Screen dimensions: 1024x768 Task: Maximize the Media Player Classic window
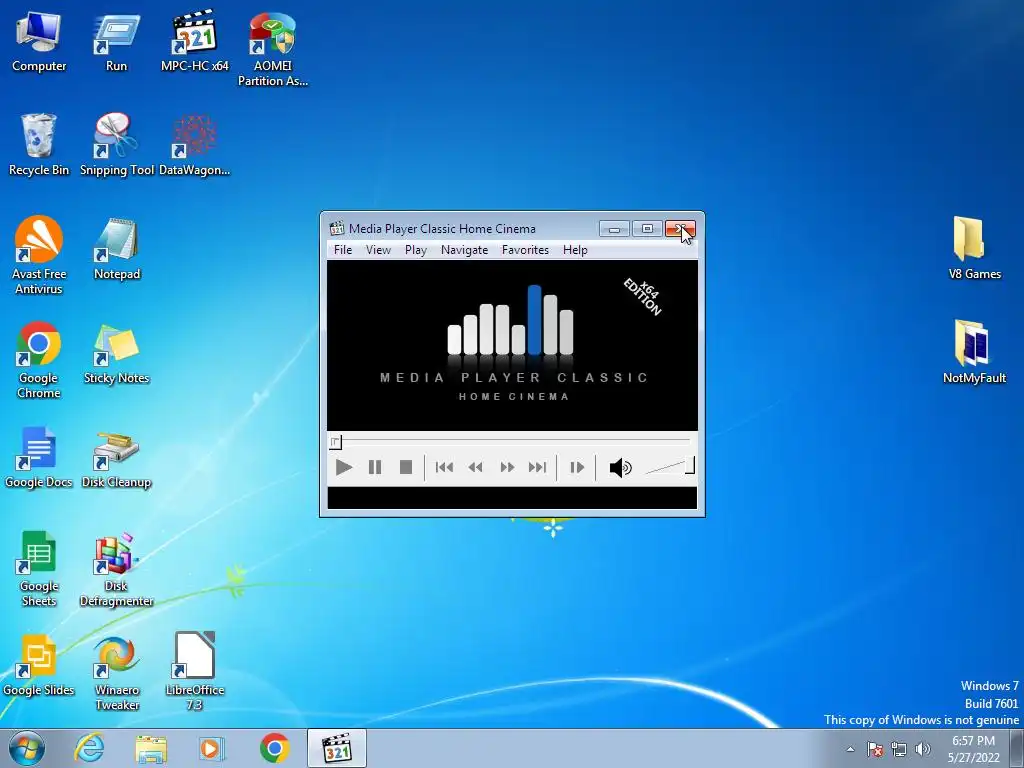coord(647,229)
